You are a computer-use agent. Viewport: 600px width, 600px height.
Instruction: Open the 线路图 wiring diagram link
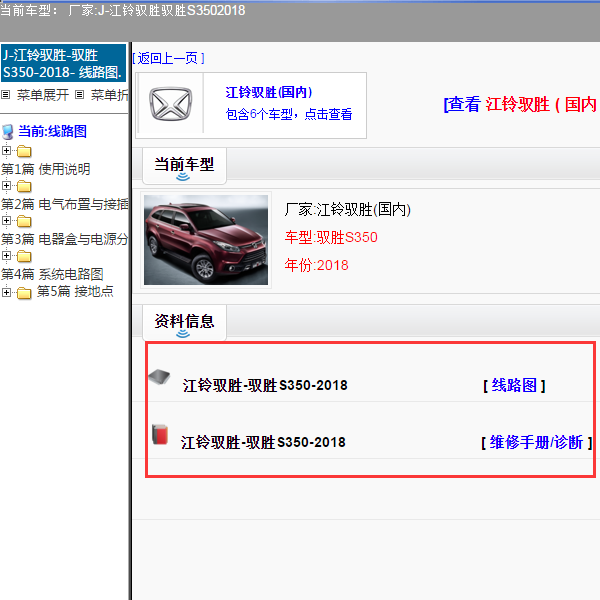514,385
